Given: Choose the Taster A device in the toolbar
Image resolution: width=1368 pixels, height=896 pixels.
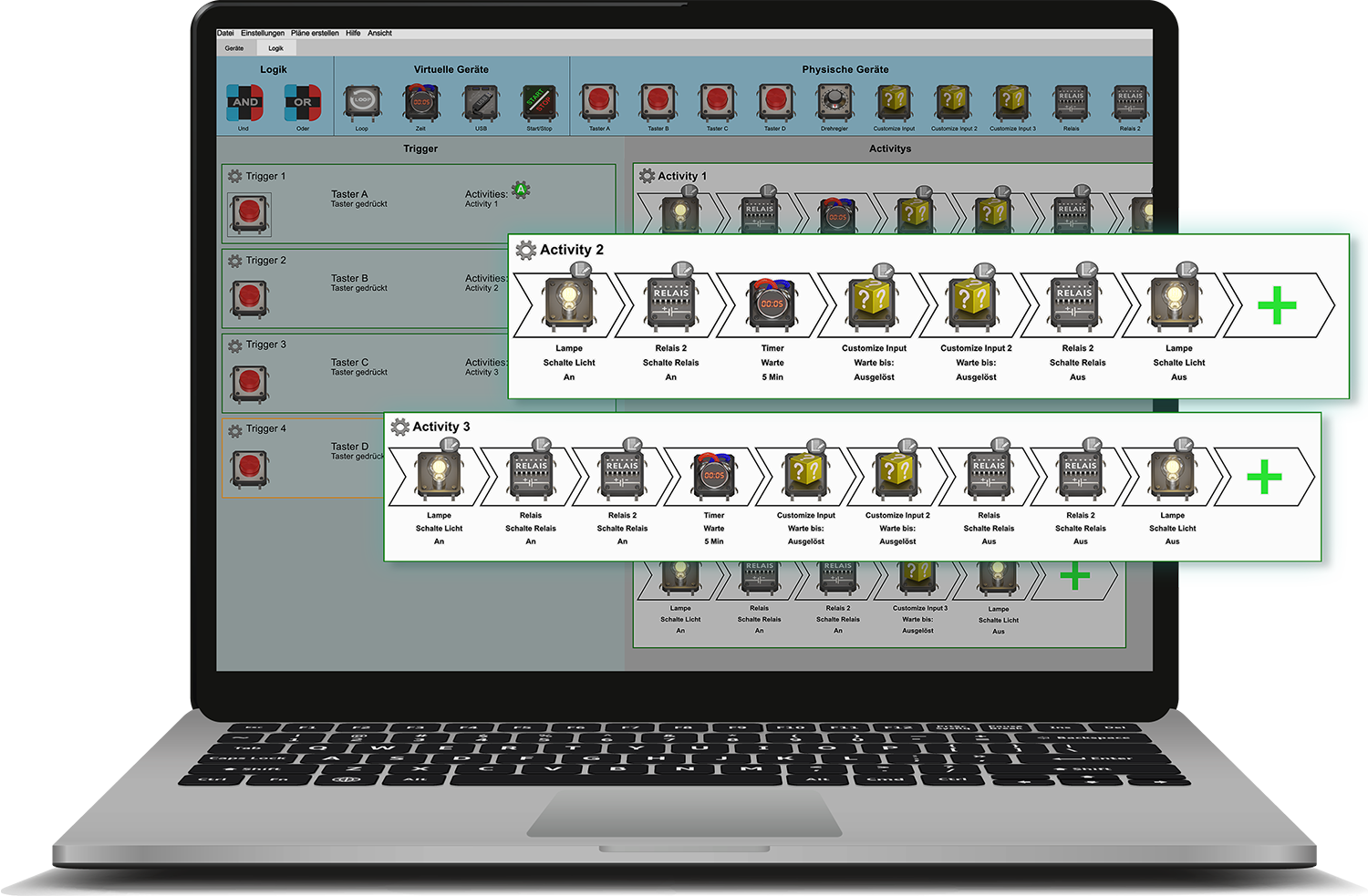Looking at the screenshot, I should pyautogui.click(x=599, y=103).
